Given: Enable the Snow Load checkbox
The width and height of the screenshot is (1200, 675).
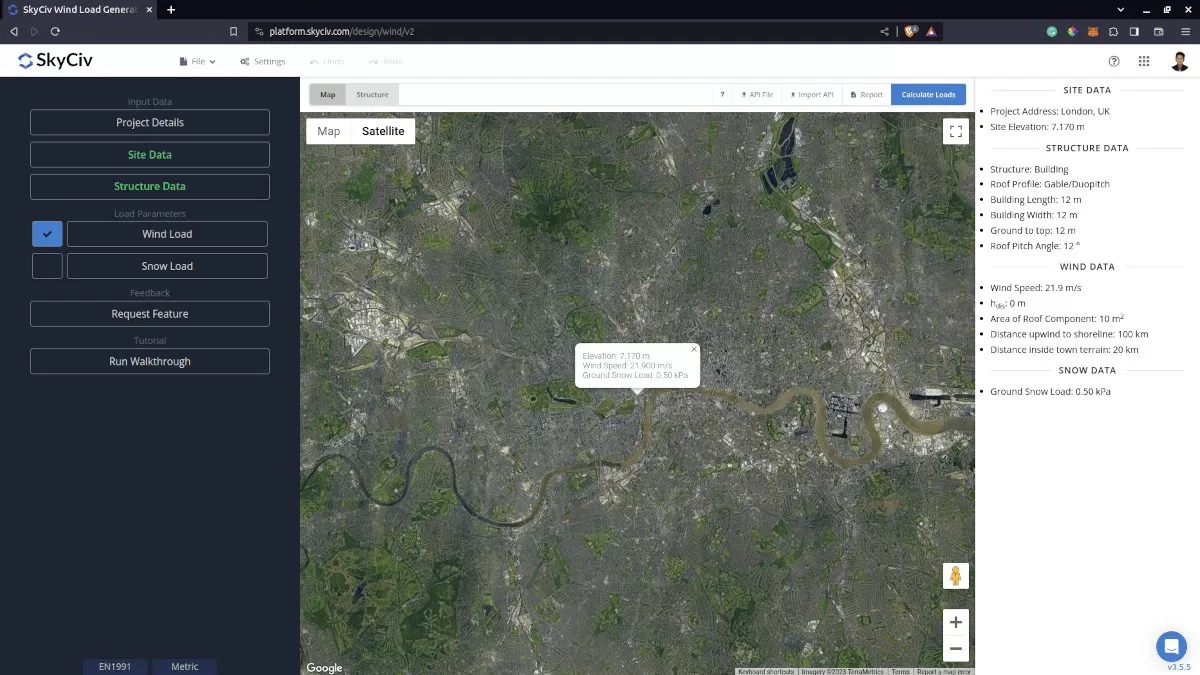Looking at the screenshot, I should pos(47,266).
